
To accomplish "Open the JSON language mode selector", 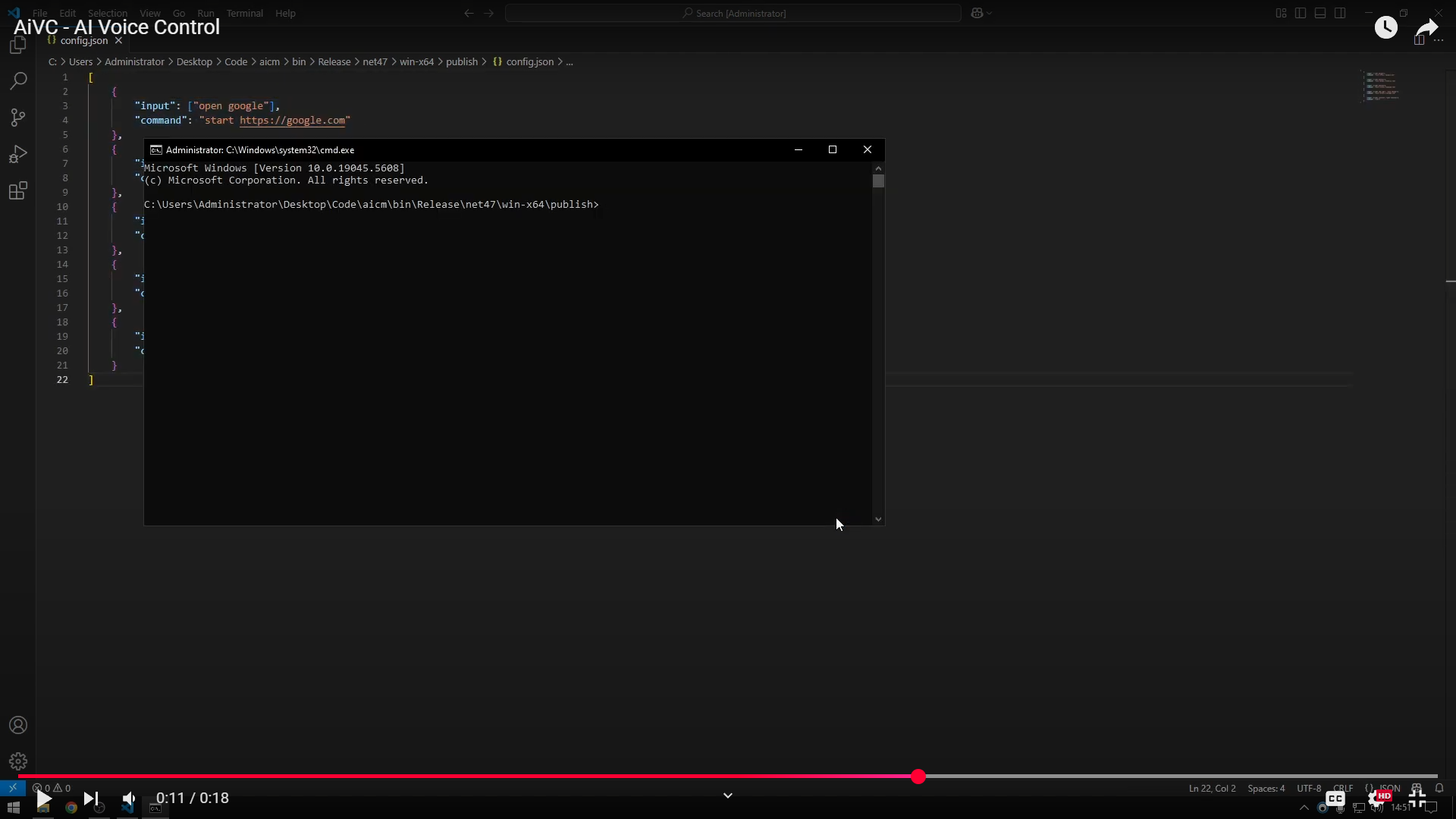I will click(1389, 788).
